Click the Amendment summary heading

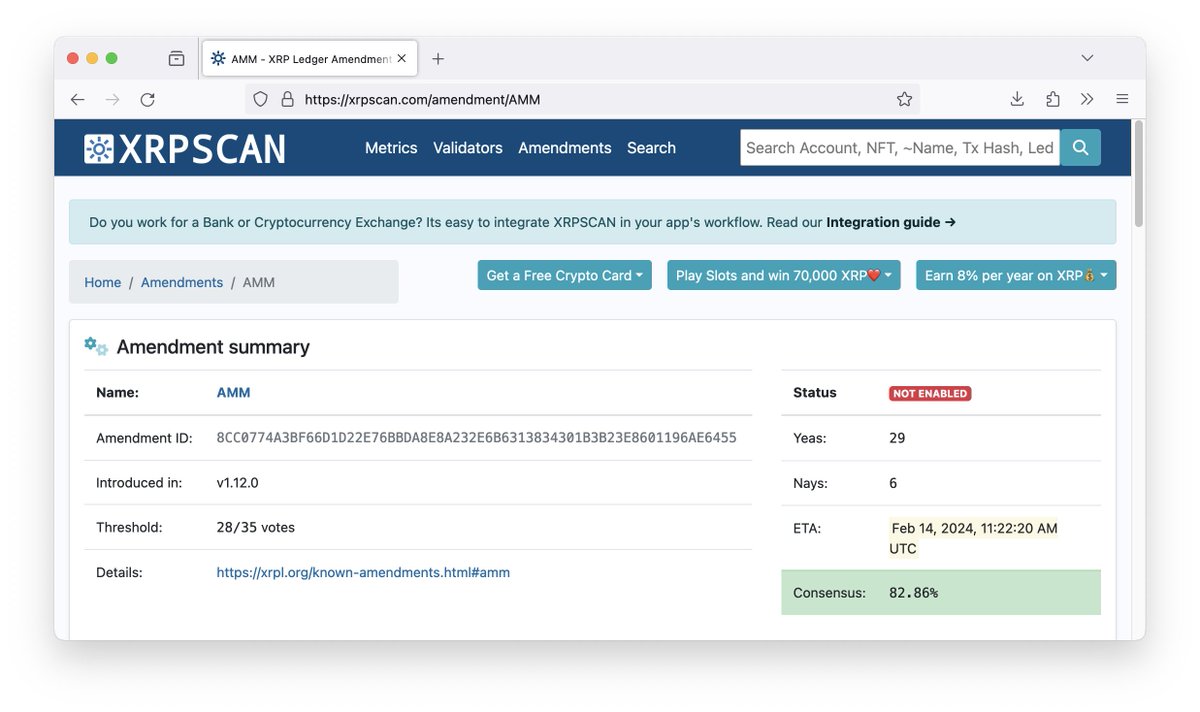tap(213, 347)
